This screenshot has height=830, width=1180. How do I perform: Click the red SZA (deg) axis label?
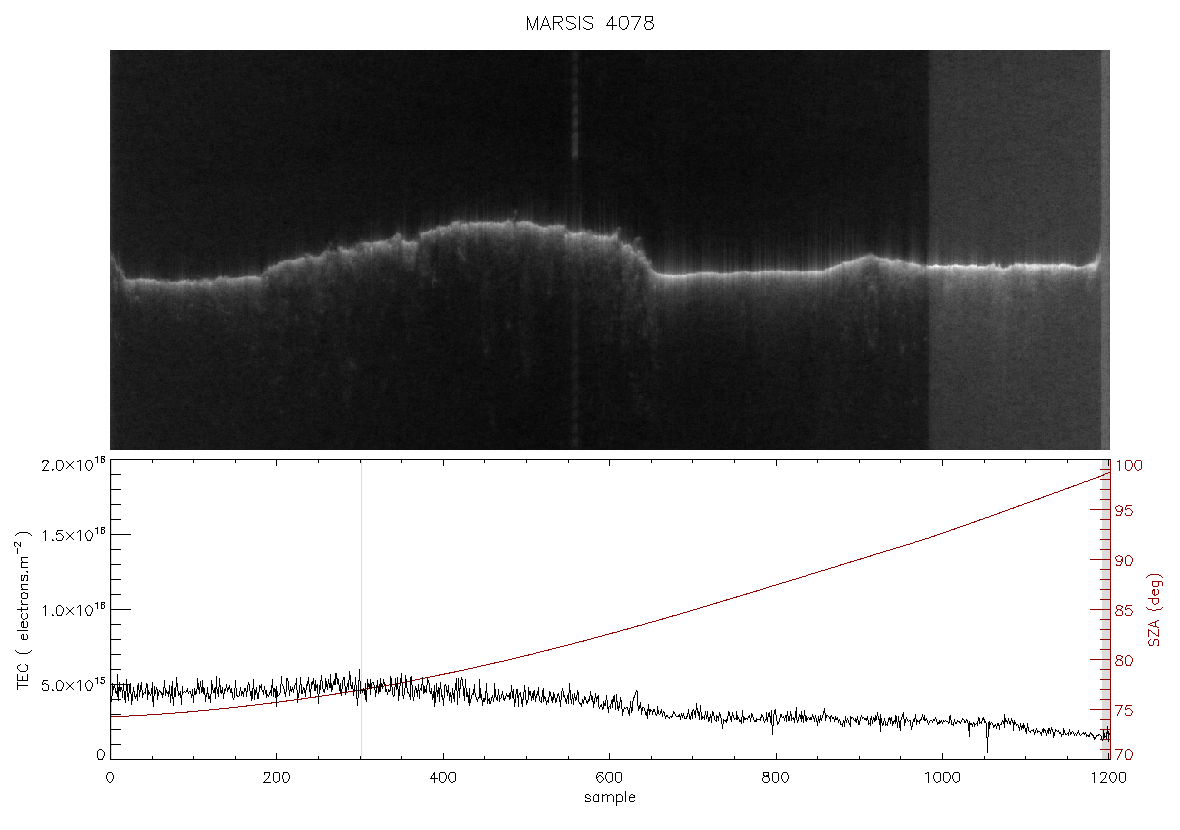[x=1155, y=610]
